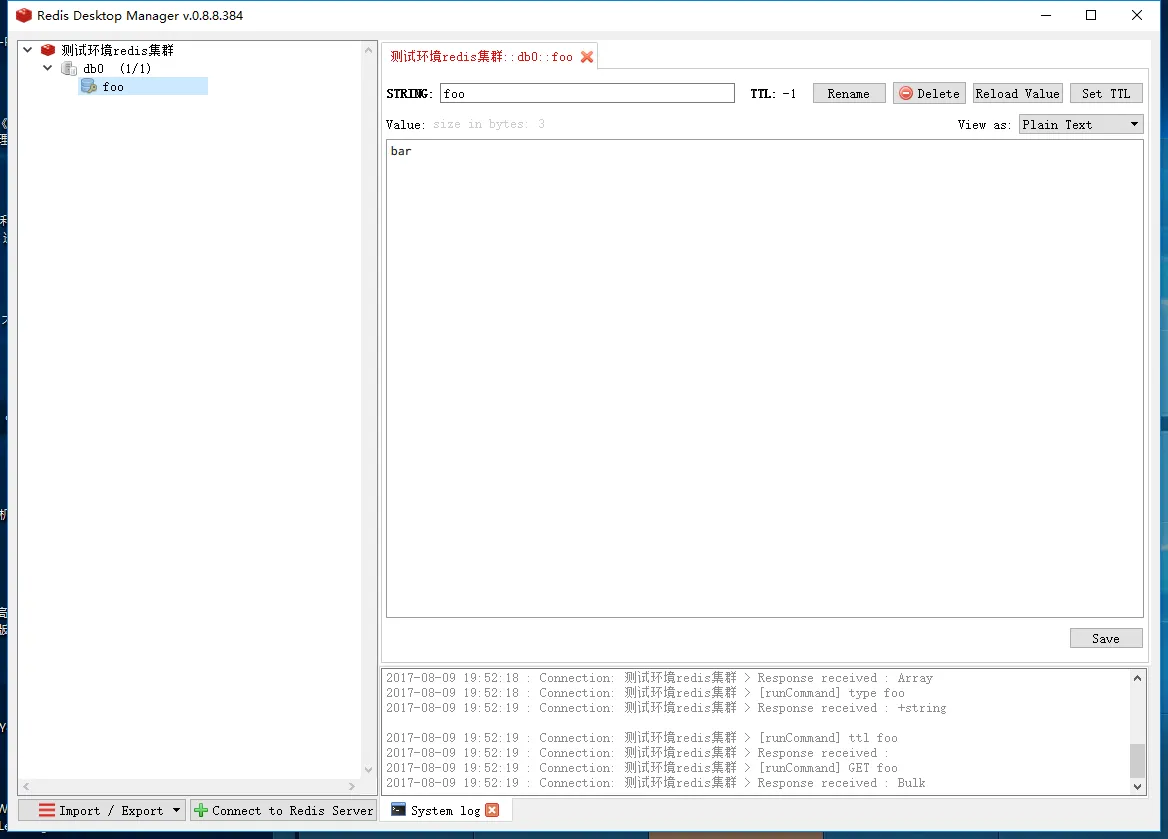
Task: Close the System log tab
Action: 492,810
